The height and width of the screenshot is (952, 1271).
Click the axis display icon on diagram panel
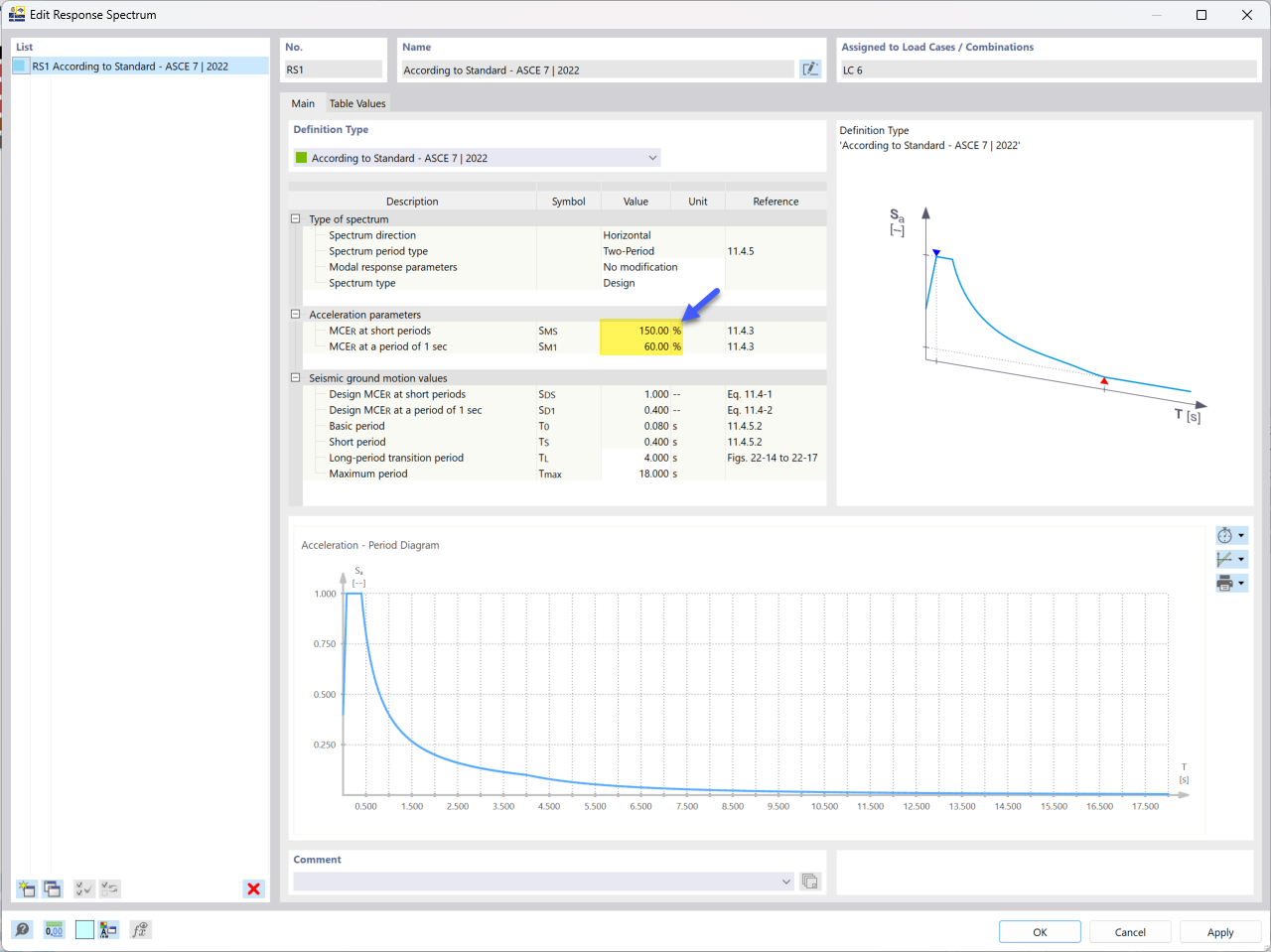[x=1227, y=559]
